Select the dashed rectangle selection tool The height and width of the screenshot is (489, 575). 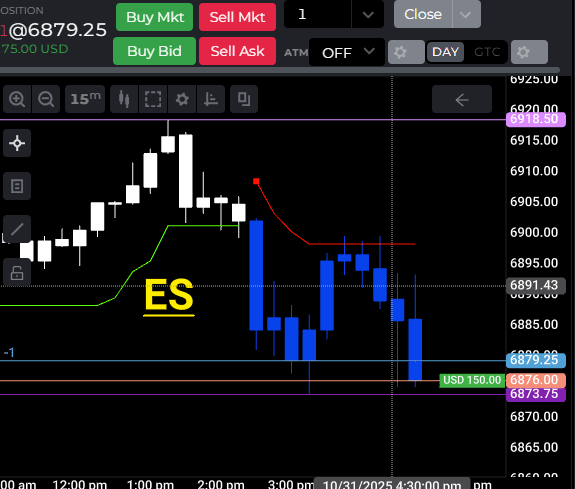[153, 99]
